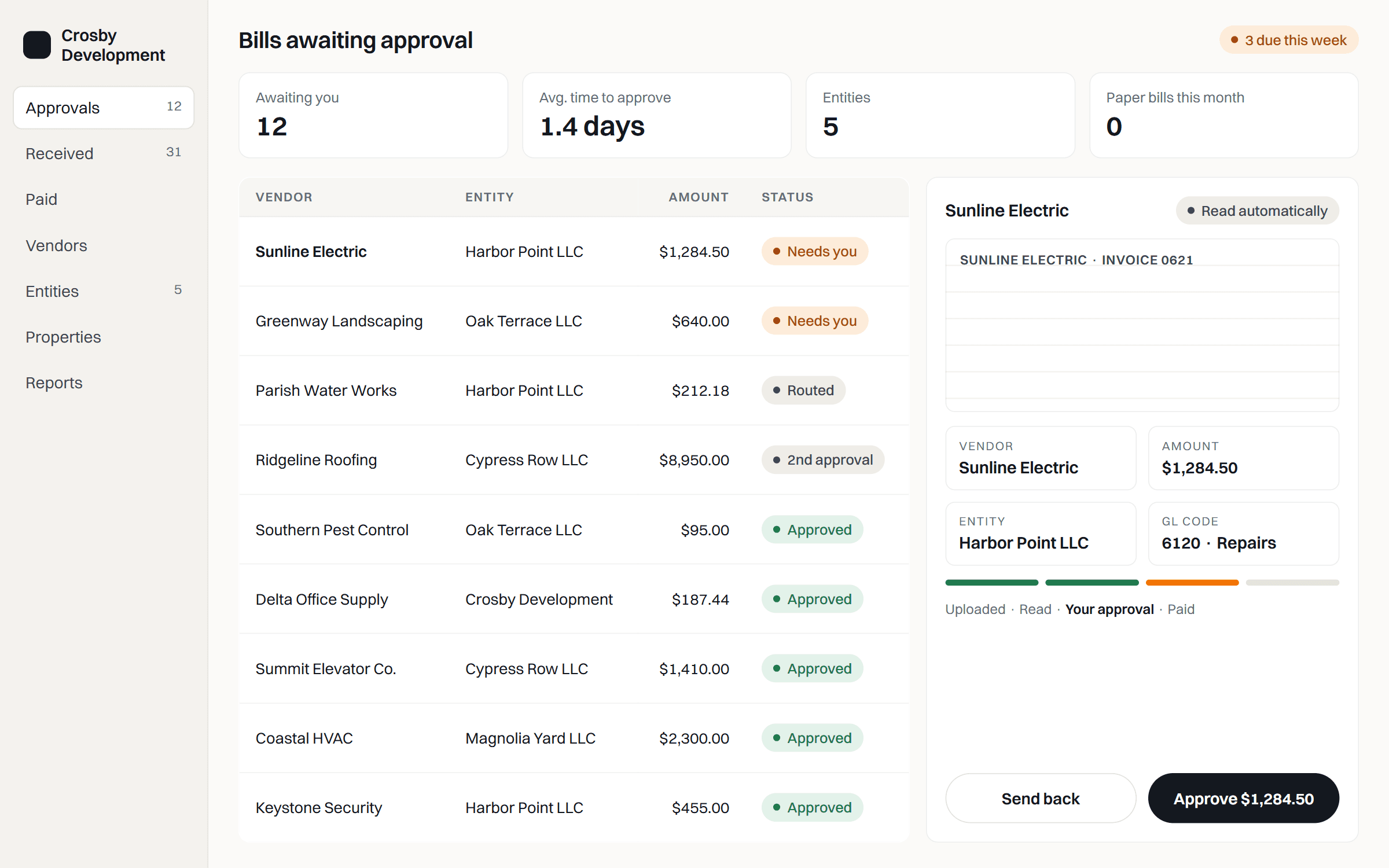Click the 2nd approval status pill
This screenshot has height=868, width=1389.
(823, 460)
